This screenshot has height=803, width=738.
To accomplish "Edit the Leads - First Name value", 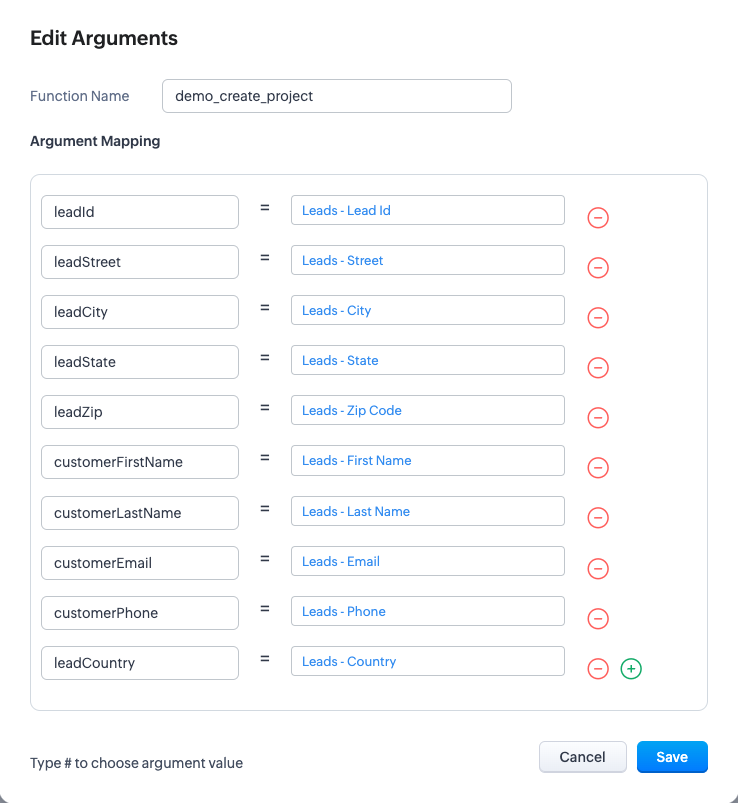I will click(x=428, y=461).
